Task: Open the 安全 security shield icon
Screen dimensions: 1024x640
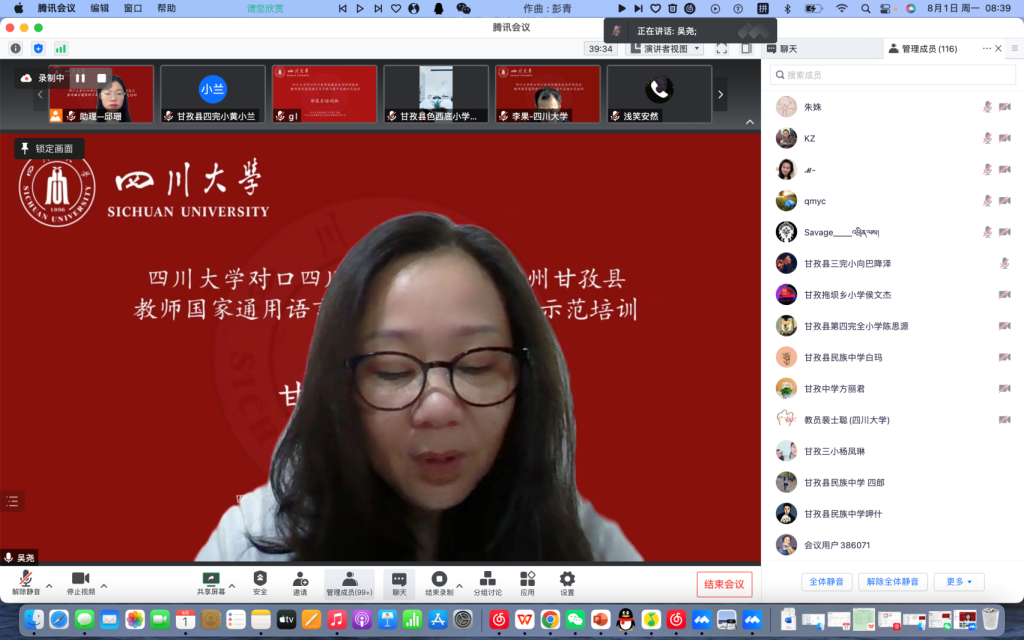Action: [x=260, y=579]
